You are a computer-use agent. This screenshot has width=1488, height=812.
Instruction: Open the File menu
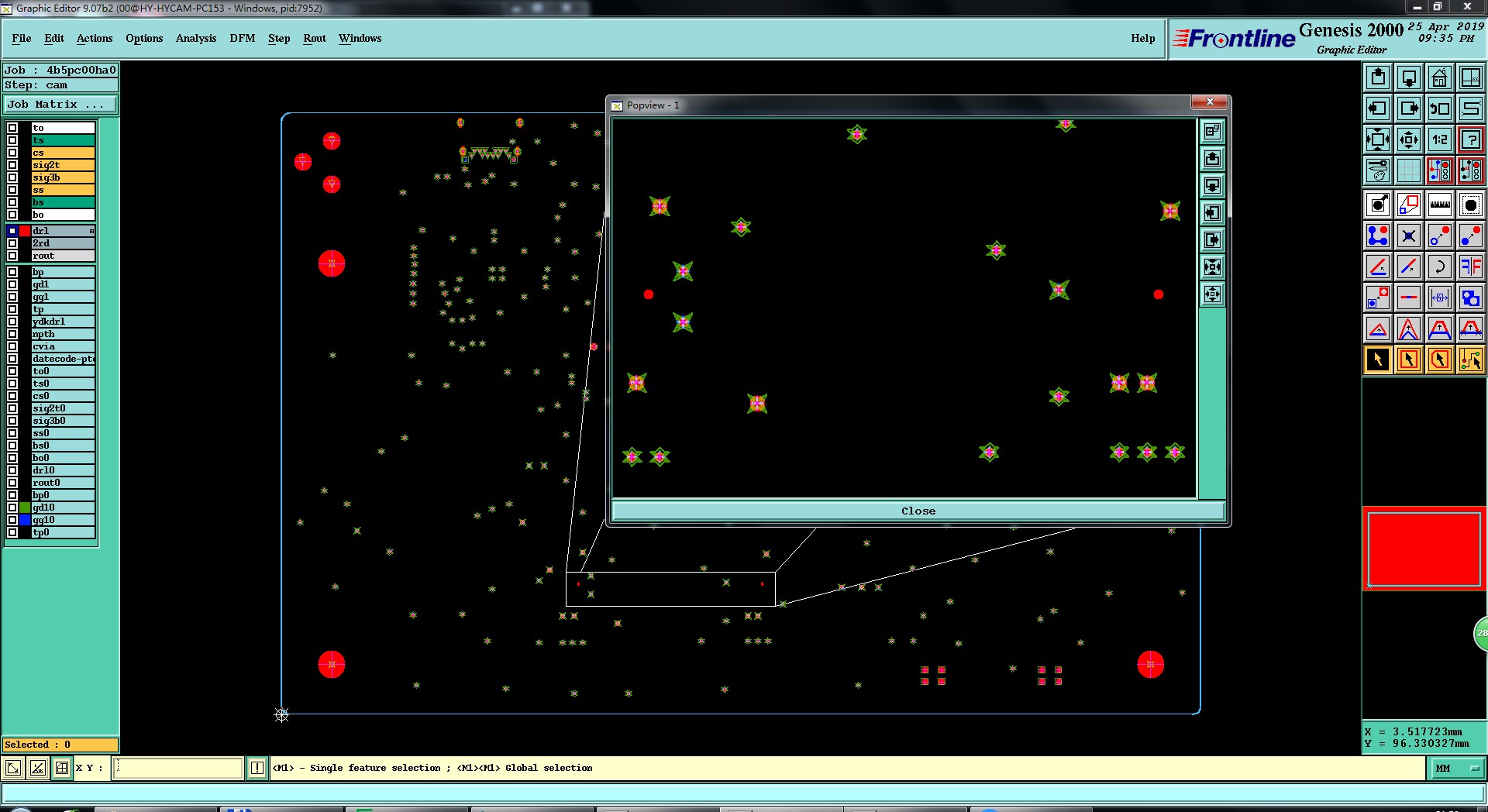pyautogui.click(x=22, y=38)
